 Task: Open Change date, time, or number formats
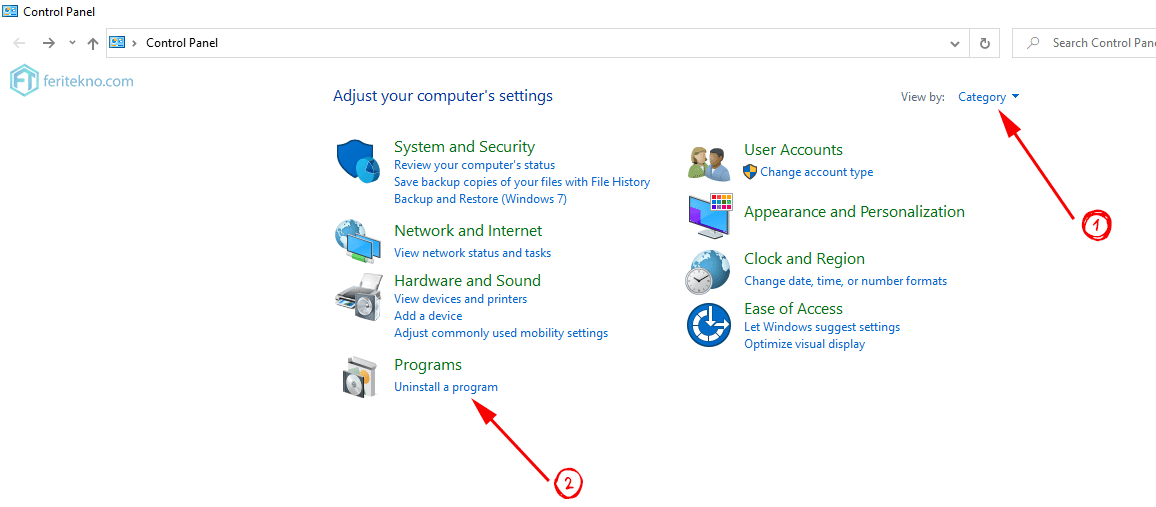tap(846, 281)
